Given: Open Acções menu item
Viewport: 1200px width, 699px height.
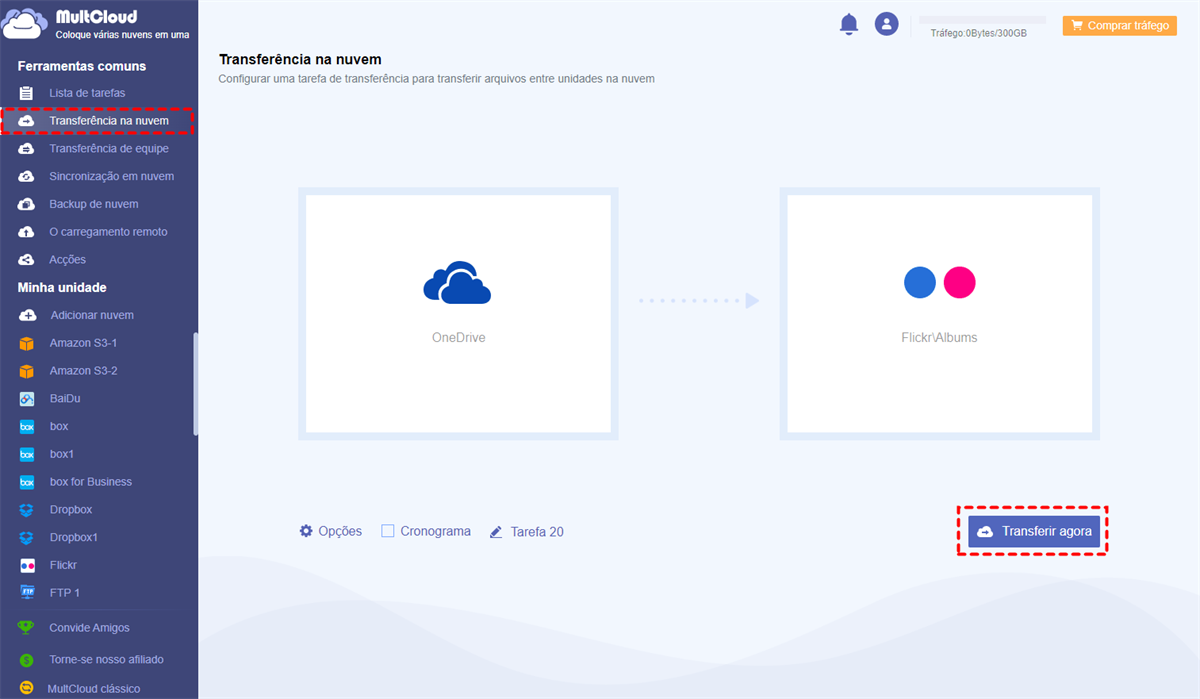Looking at the screenshot, I should [x=68, y=260].
